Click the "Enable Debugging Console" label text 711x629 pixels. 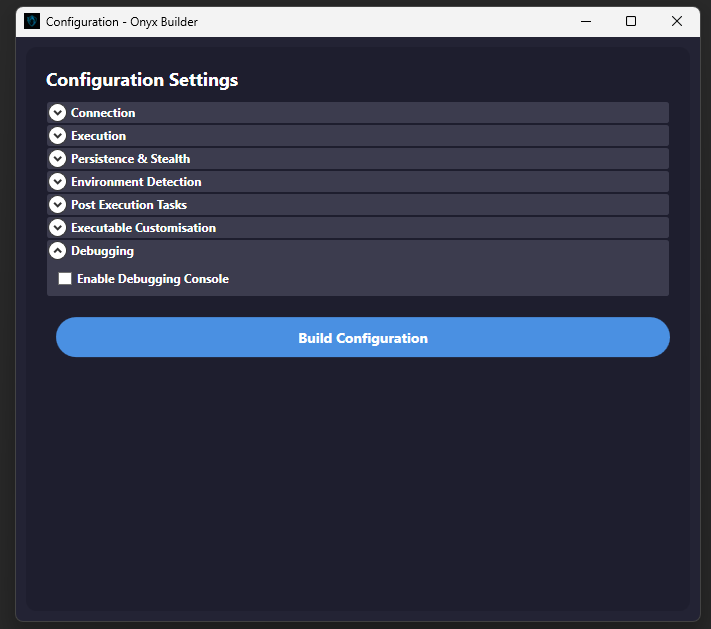click(153, 279)
